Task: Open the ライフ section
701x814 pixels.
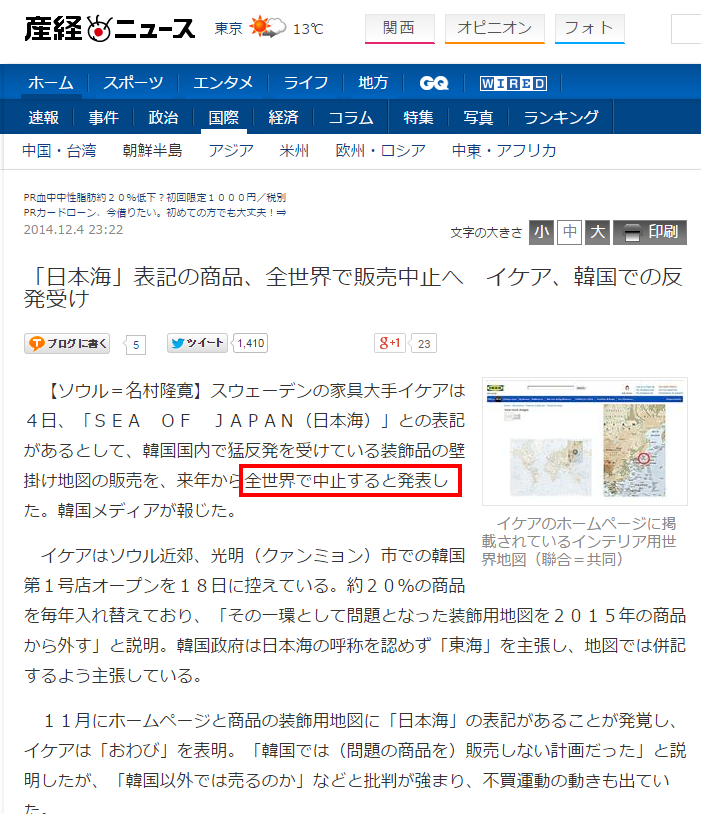Action: pyautogui.click(x=305, y=83)
